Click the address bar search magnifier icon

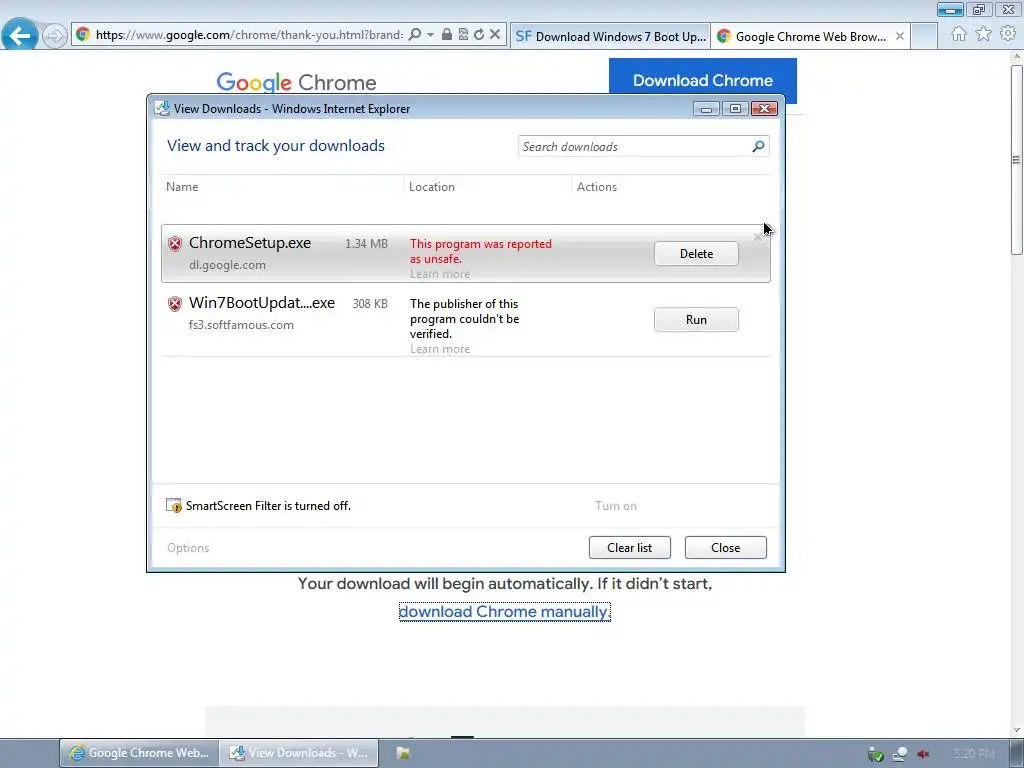415,35
